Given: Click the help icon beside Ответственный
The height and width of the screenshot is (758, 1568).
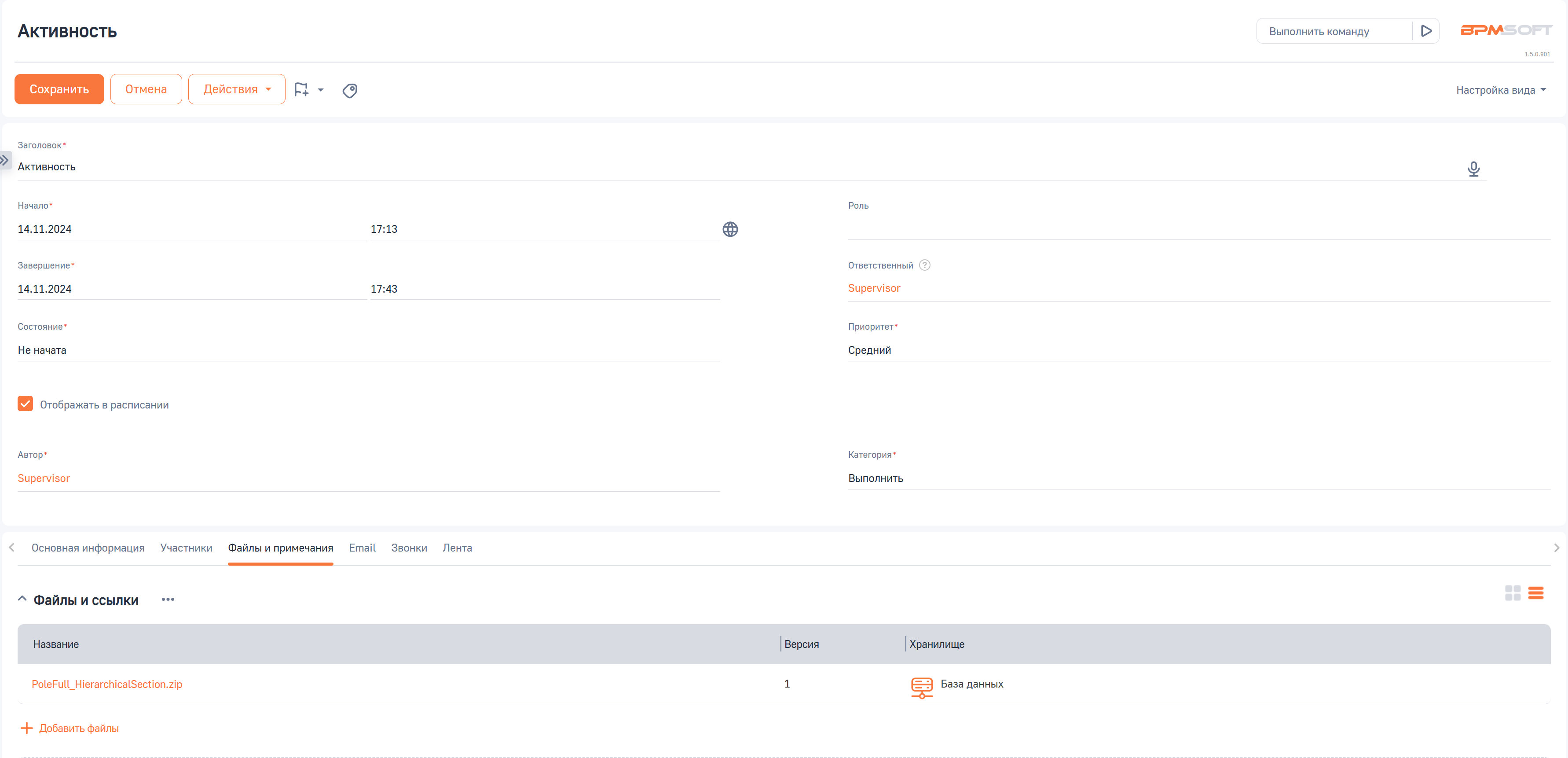Looking at the screenshot, I should (x=924, y=265).
